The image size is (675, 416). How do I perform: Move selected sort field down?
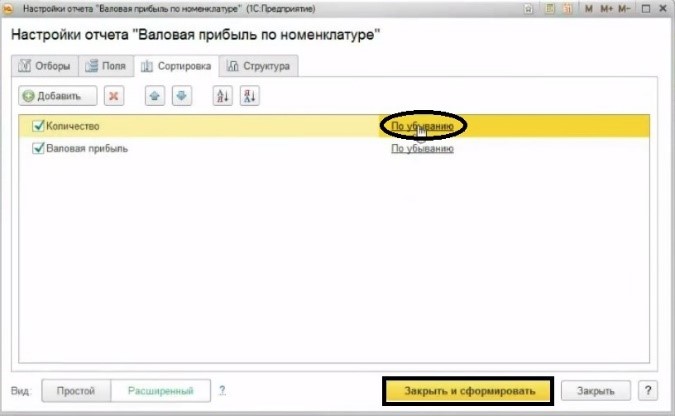[x=181, y=96]
